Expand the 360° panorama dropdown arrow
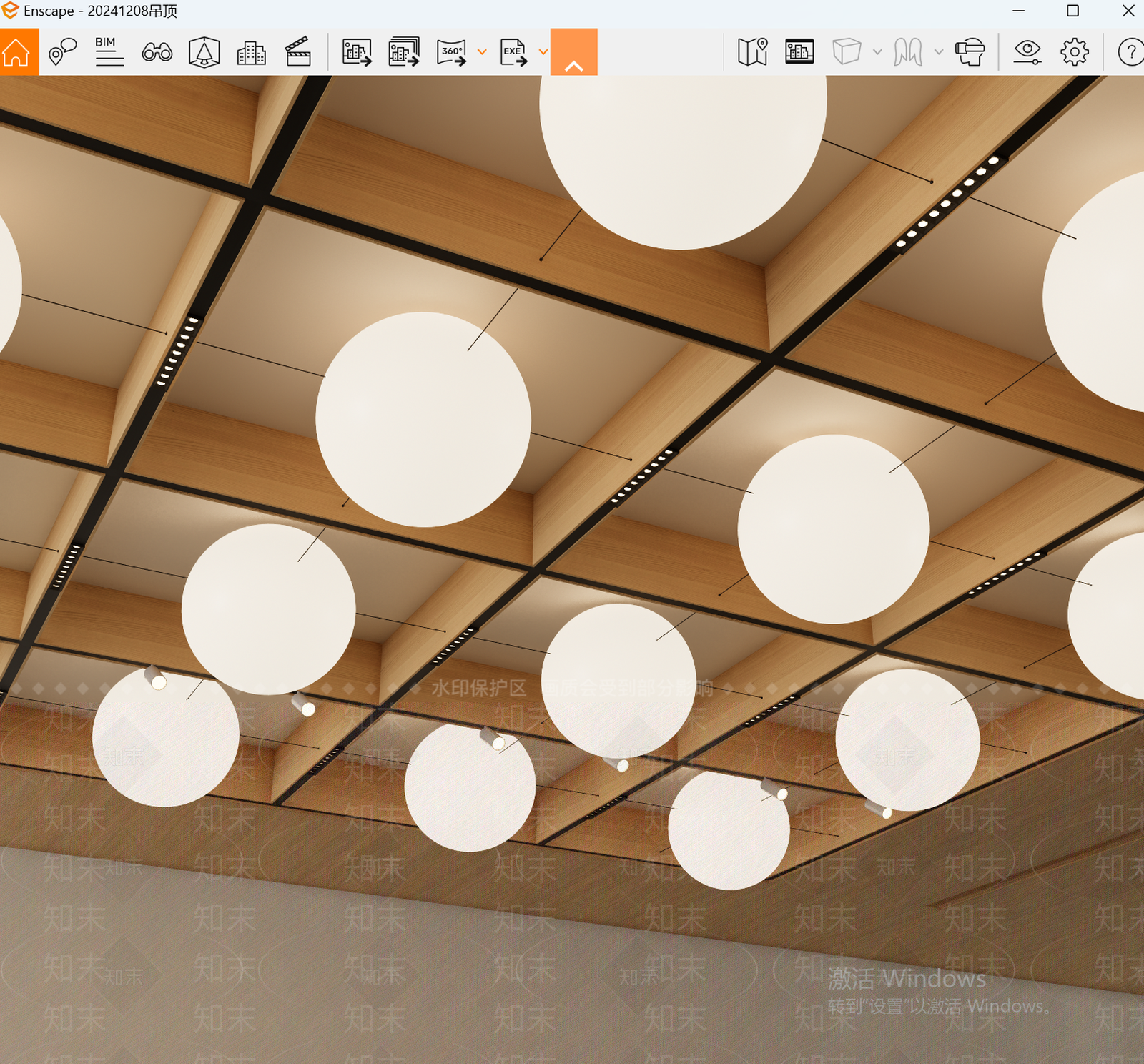Screen dimensions: 1144x1064 (x=482, y=52)
